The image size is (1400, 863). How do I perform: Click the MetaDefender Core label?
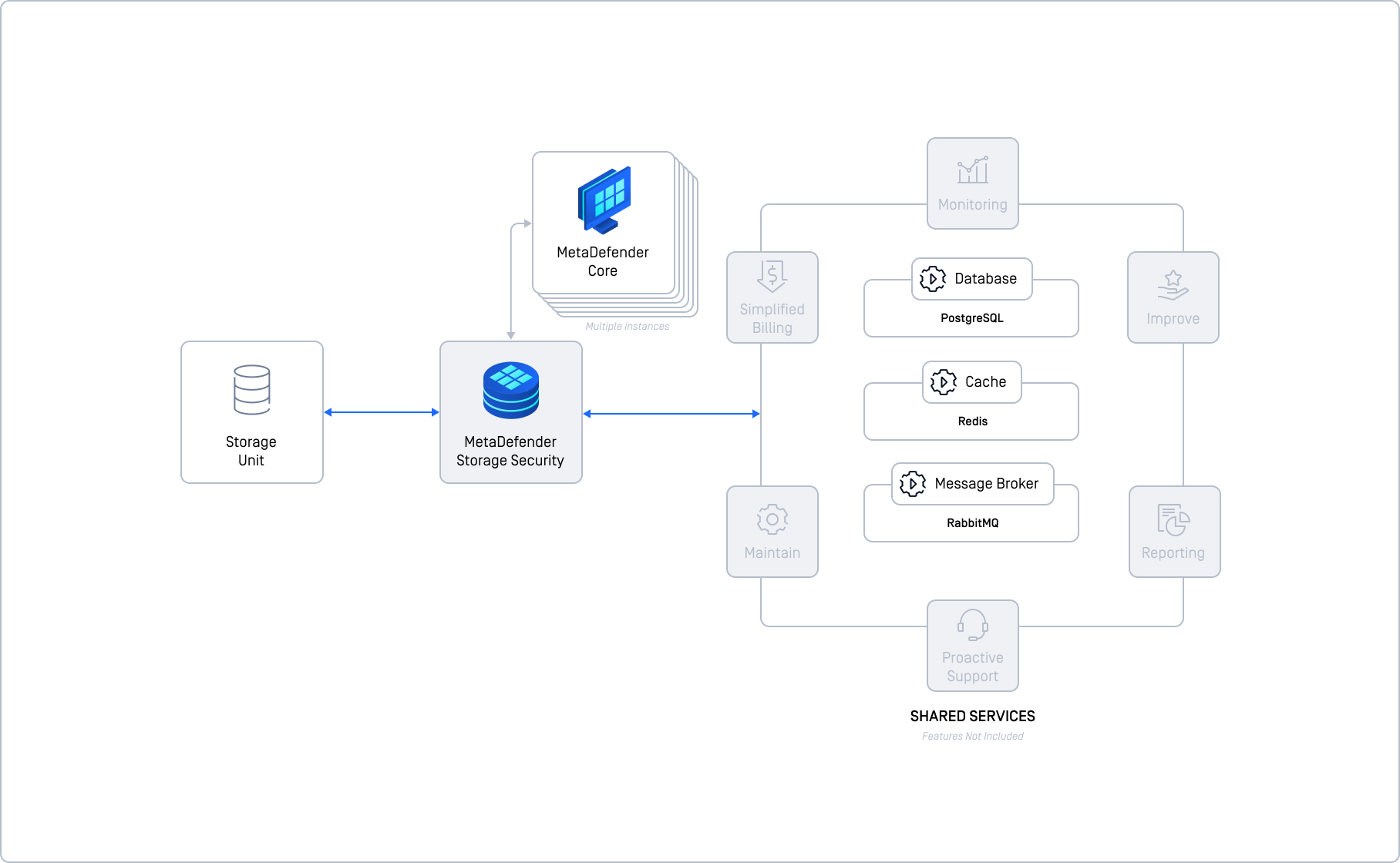(603, 262)
